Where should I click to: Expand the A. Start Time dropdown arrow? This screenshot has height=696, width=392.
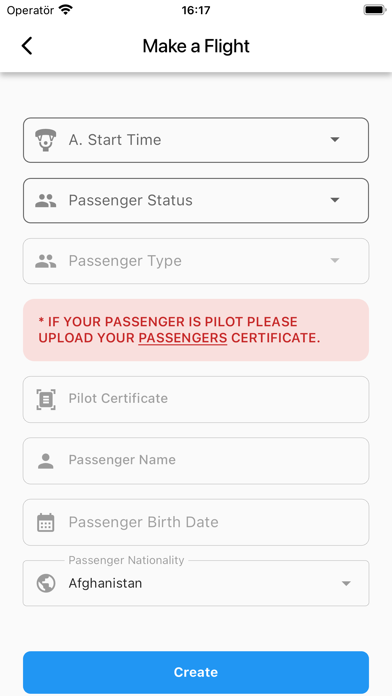pyautogui.click(x=335, y=140)
